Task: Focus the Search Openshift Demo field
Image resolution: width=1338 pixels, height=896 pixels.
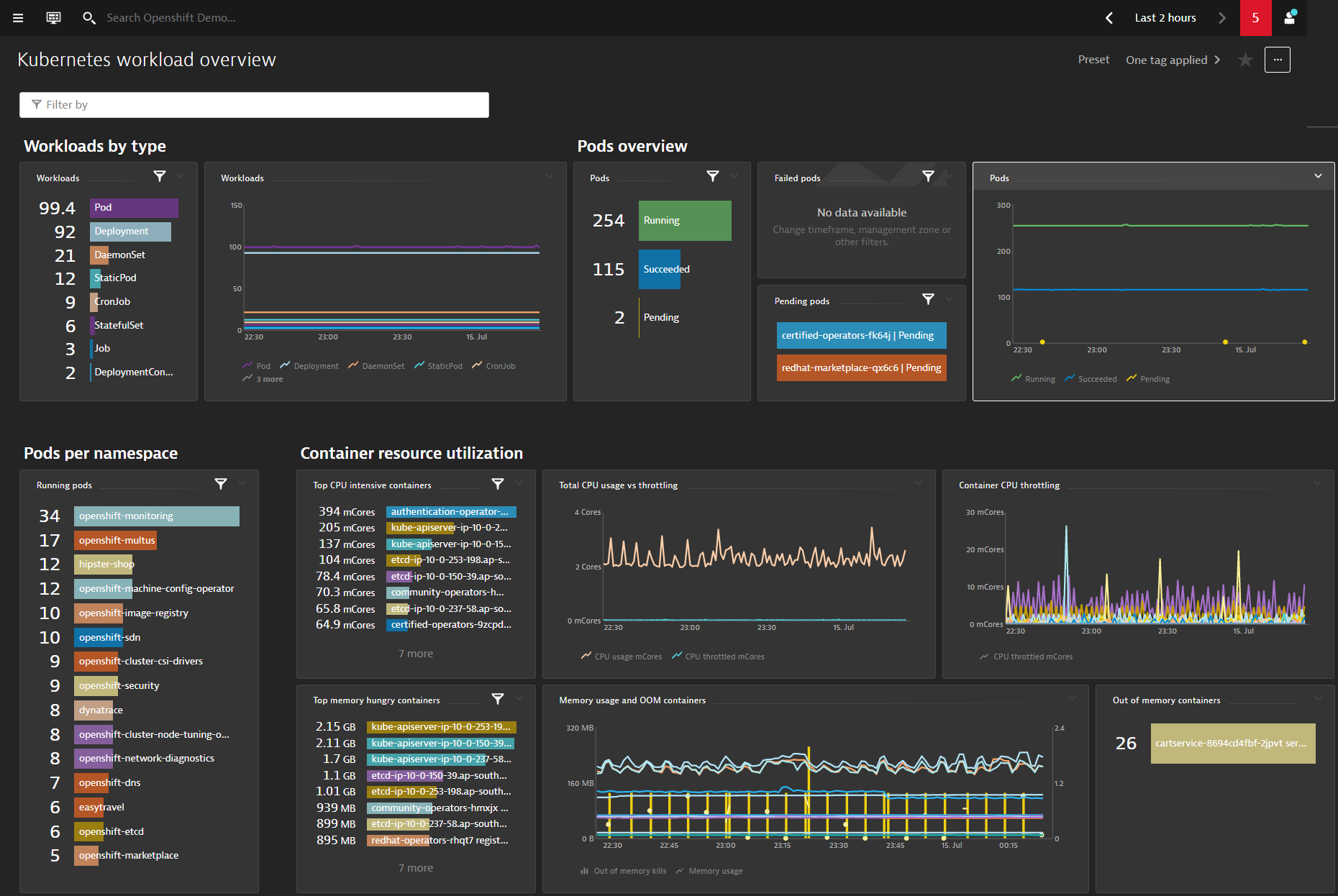Action: coord(170,18)
